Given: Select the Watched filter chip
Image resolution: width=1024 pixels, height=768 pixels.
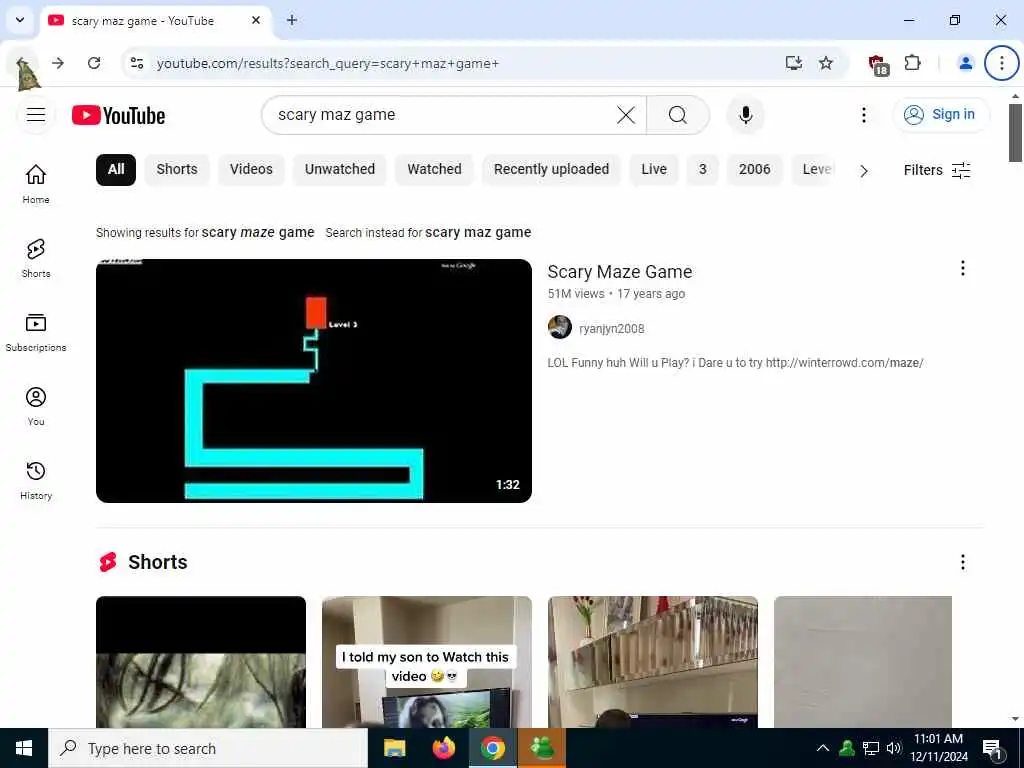Looking at the screenshot, I should point(434,170).
